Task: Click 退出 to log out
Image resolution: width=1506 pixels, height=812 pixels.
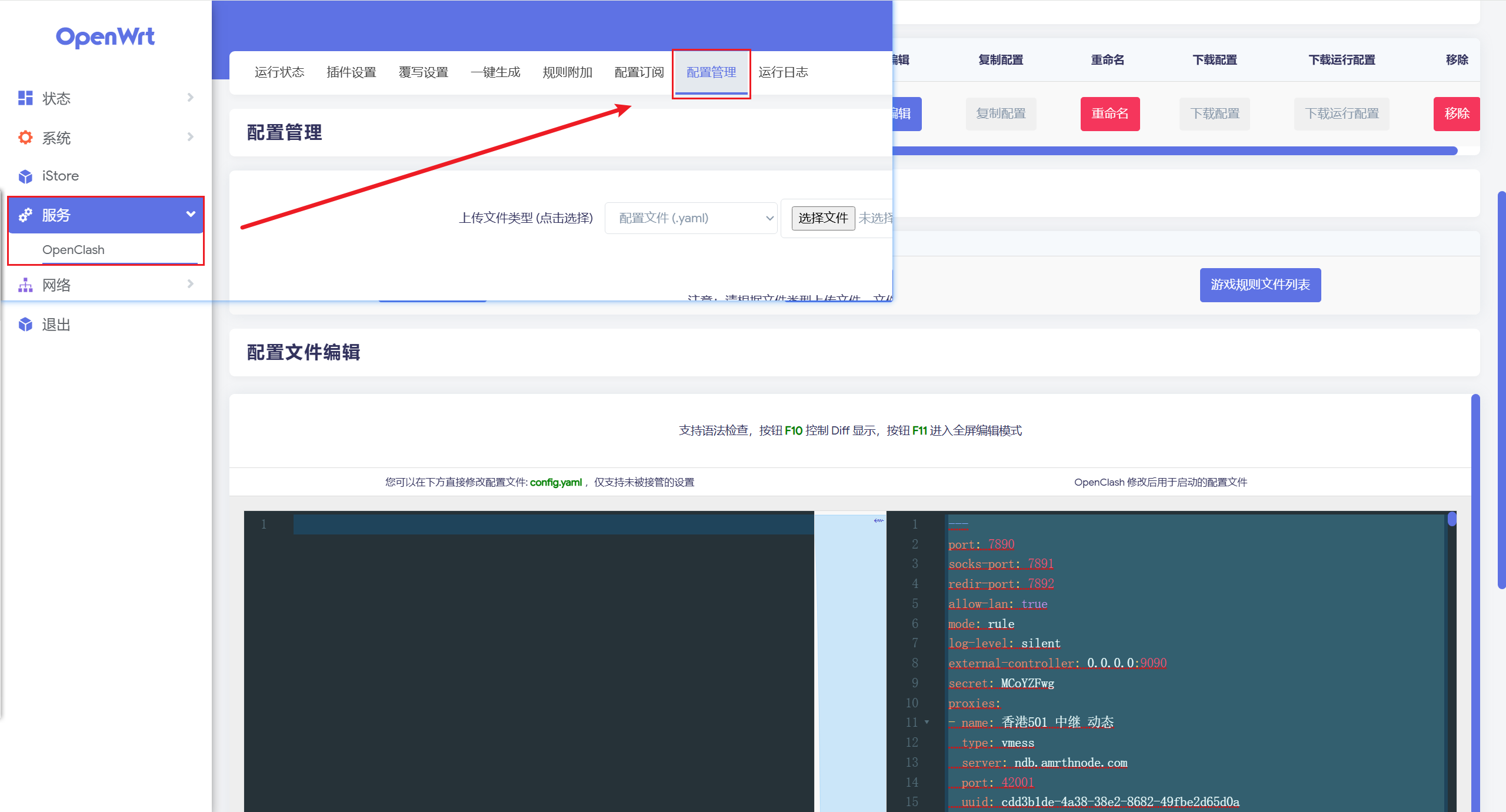Action: [x=56, y=325]
